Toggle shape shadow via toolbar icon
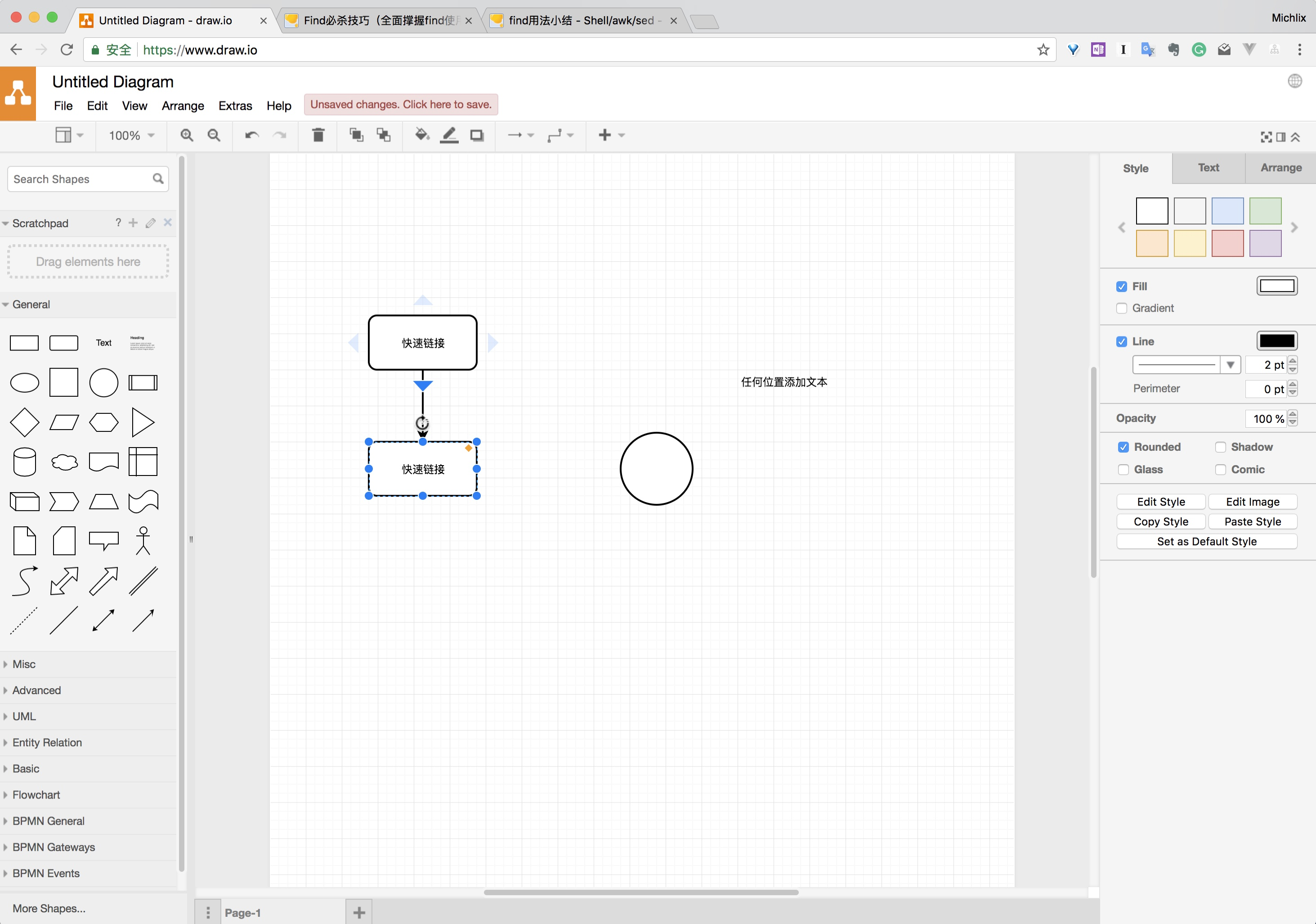Image resolution: width=1316 pixels, height=924 pixels. click(476, 135)
